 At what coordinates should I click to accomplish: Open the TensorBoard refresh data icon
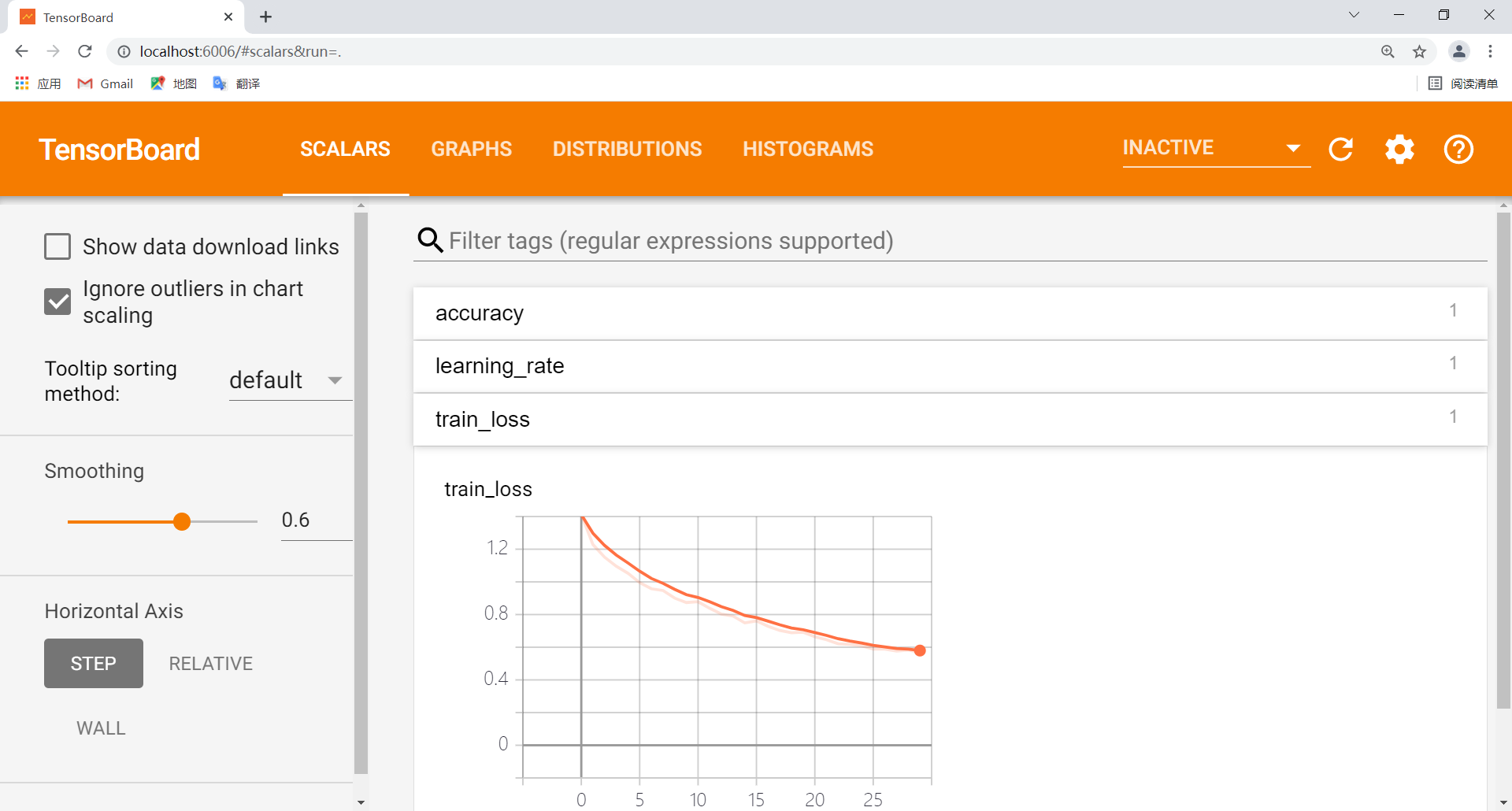(1341, 149)
